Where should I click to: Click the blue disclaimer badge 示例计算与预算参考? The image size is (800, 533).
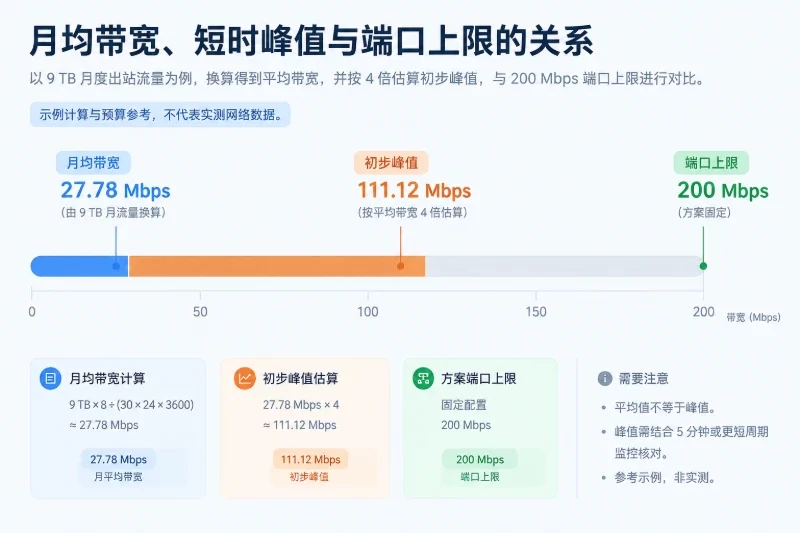[160, 114]
